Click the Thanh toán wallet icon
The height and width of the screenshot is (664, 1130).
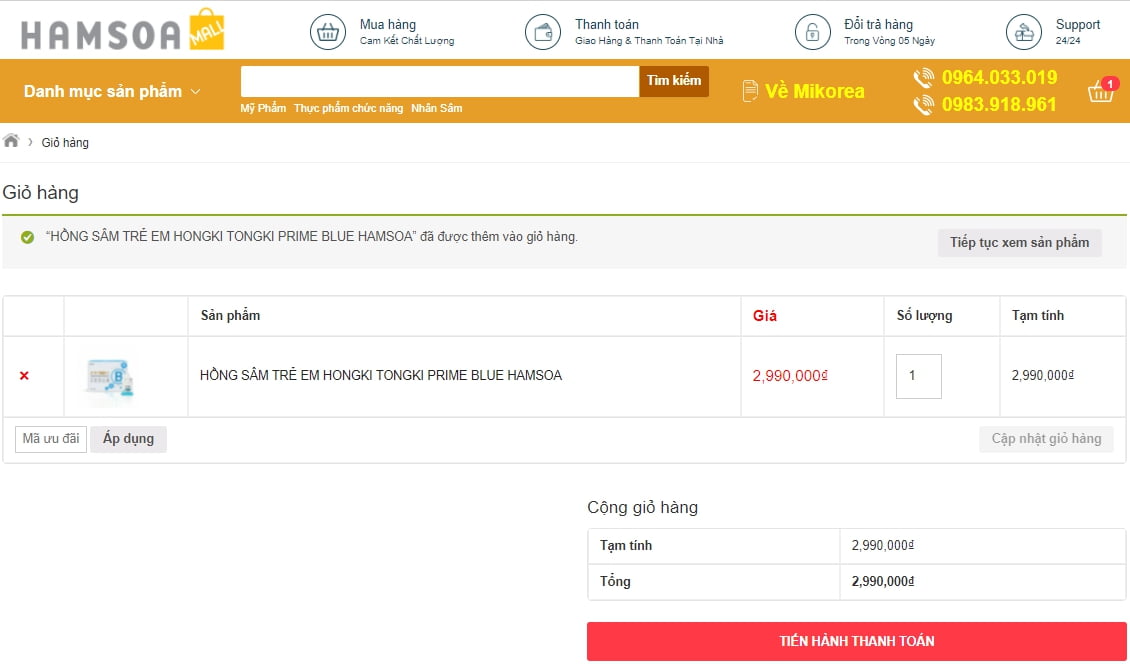coord(543,32)
